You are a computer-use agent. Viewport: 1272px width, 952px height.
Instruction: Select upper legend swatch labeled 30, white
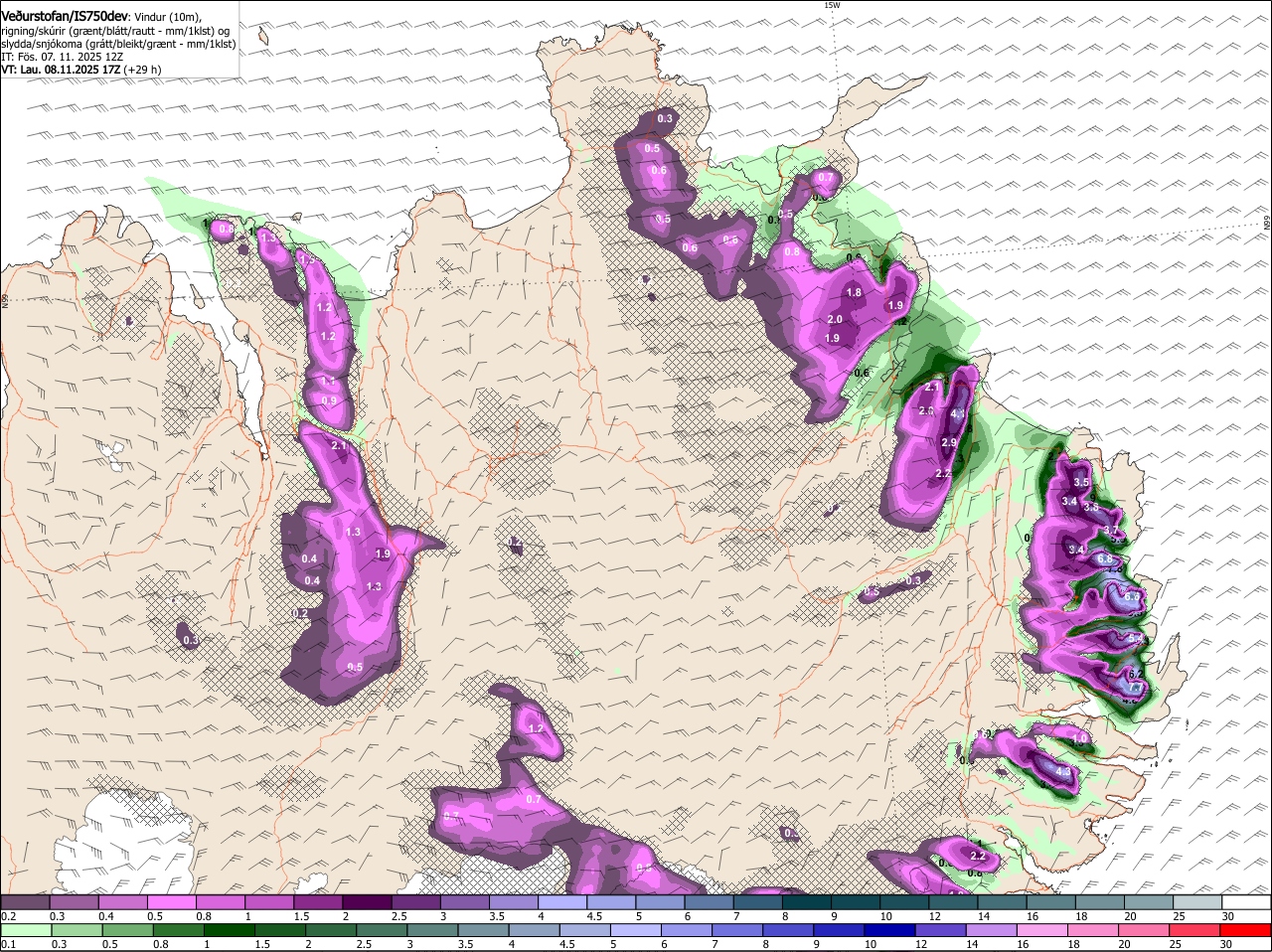click(x=1247, y=901)
